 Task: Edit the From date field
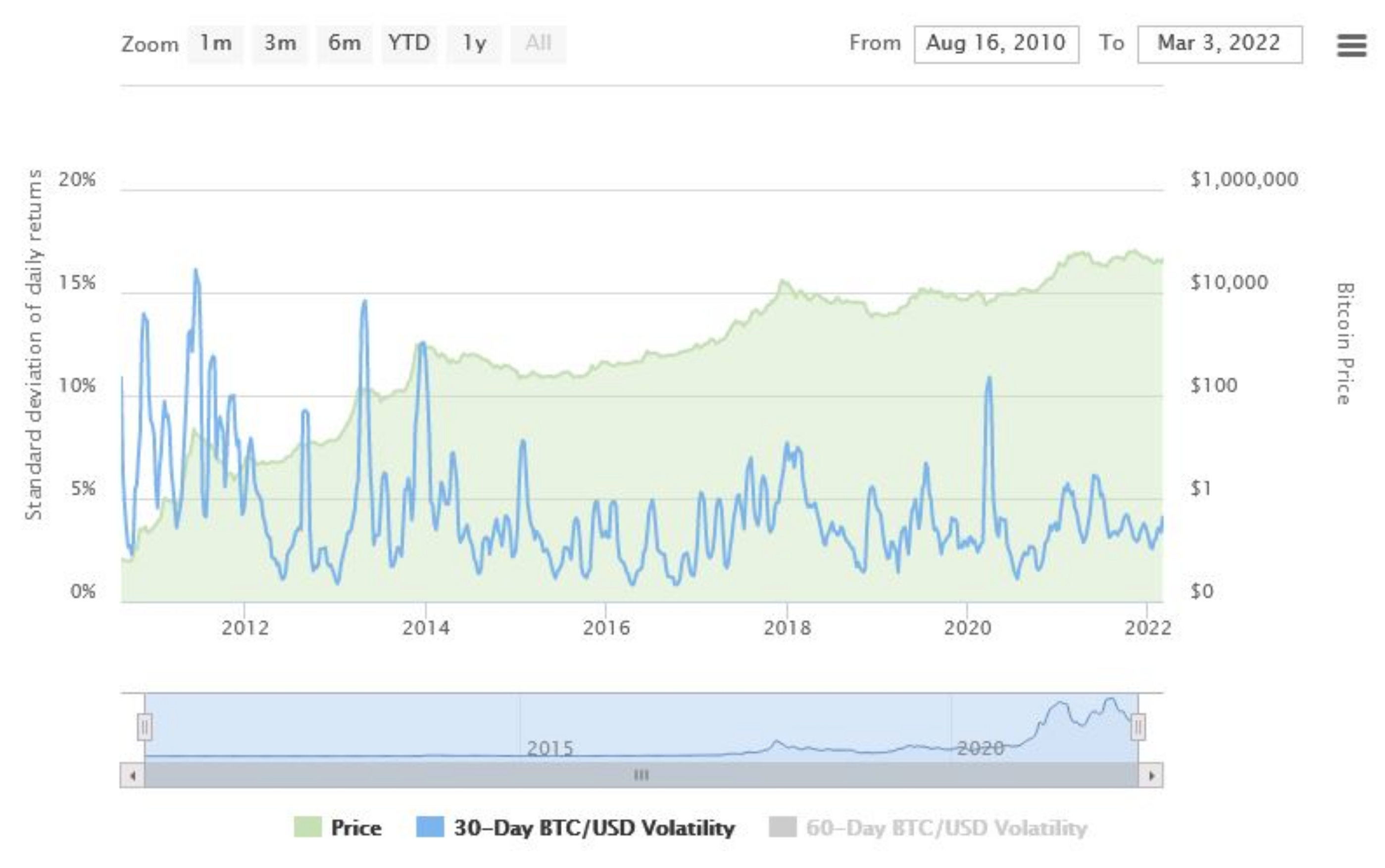click(x=996, y=44)
